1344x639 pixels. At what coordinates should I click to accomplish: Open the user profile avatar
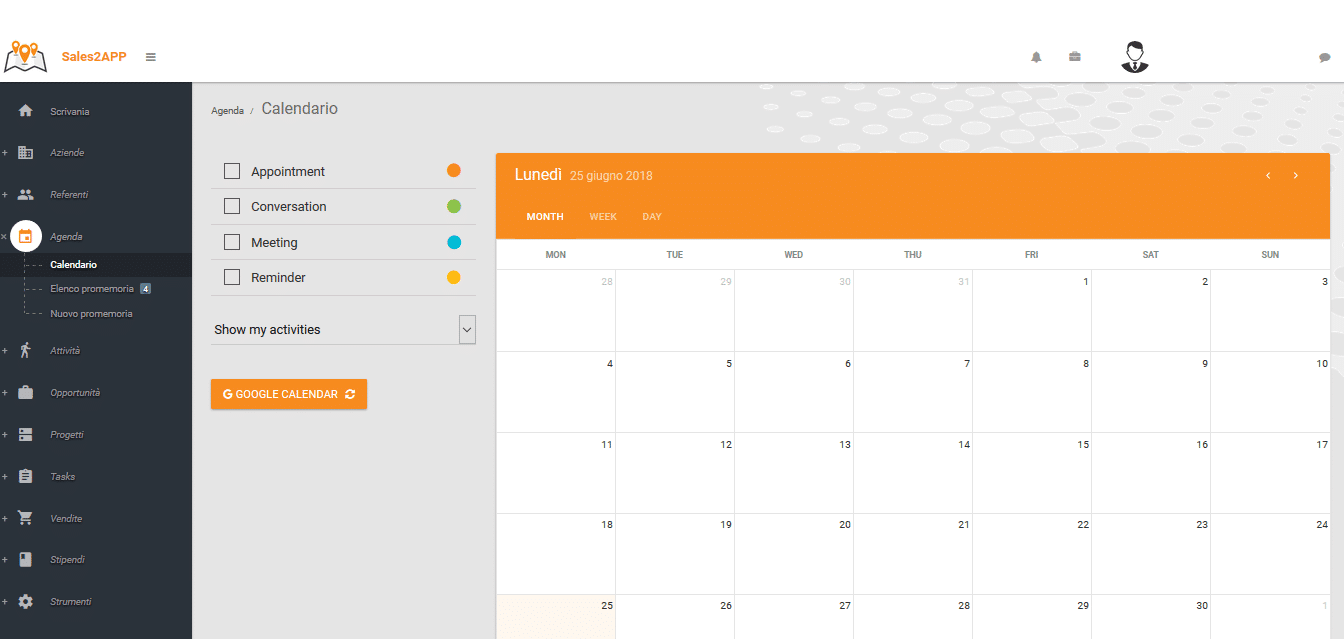(1134, 57)
